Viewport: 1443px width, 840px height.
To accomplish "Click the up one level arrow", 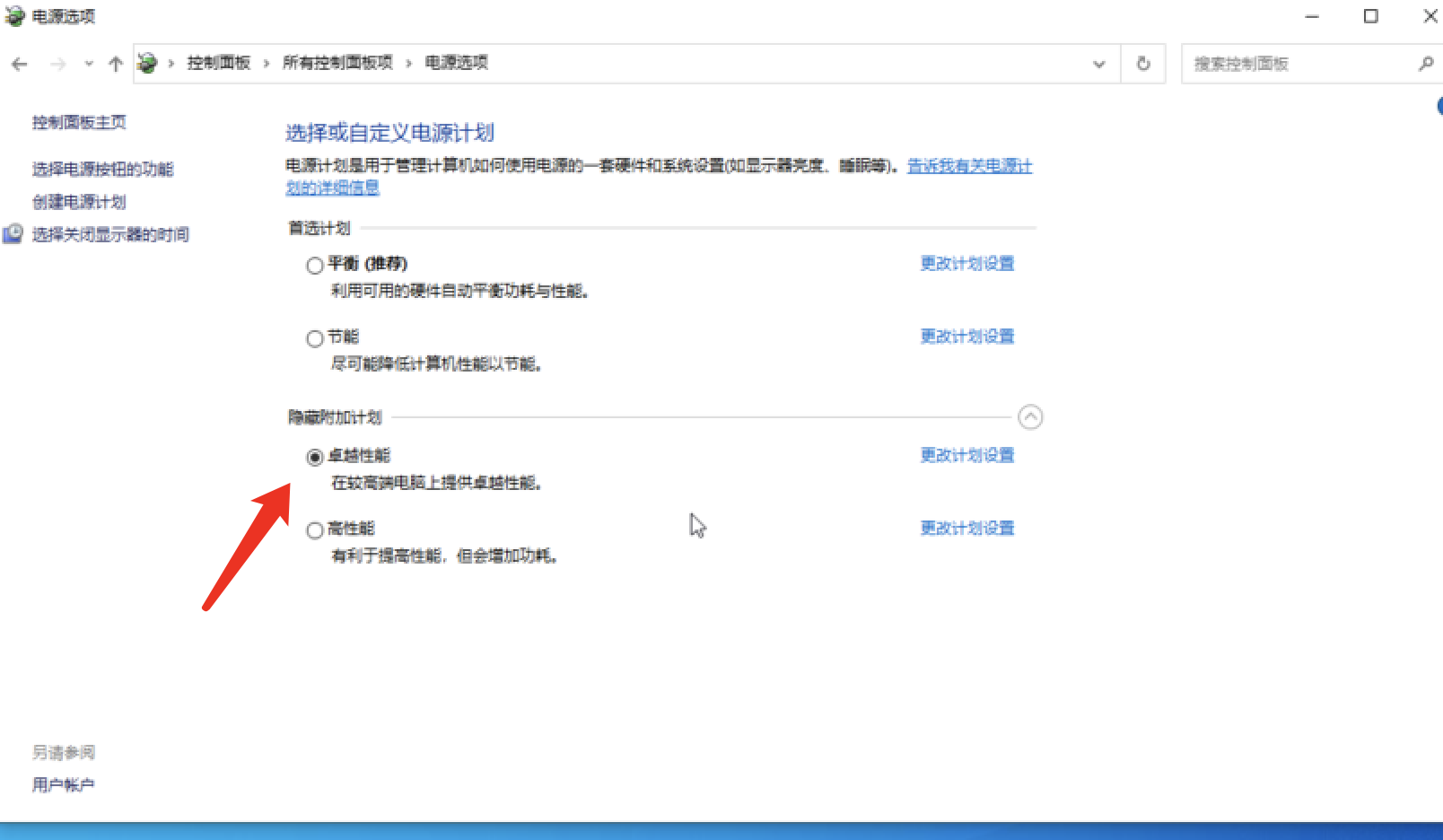I will (115, 64).
